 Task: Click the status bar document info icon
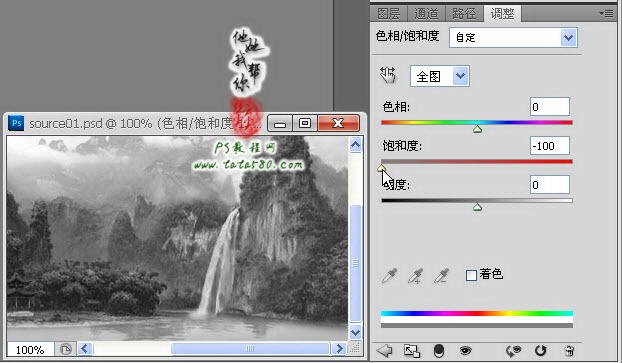65,350
